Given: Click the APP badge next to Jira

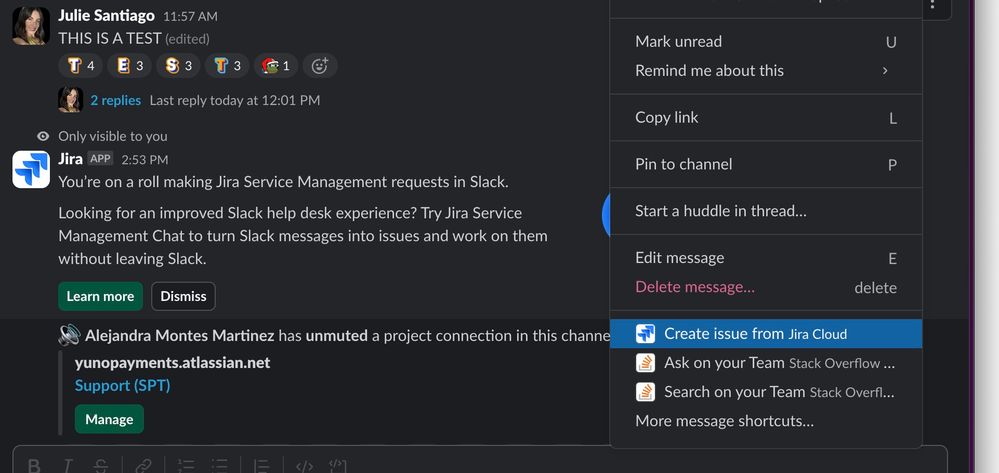Looking at the screenshot, I should pos(100,158).
